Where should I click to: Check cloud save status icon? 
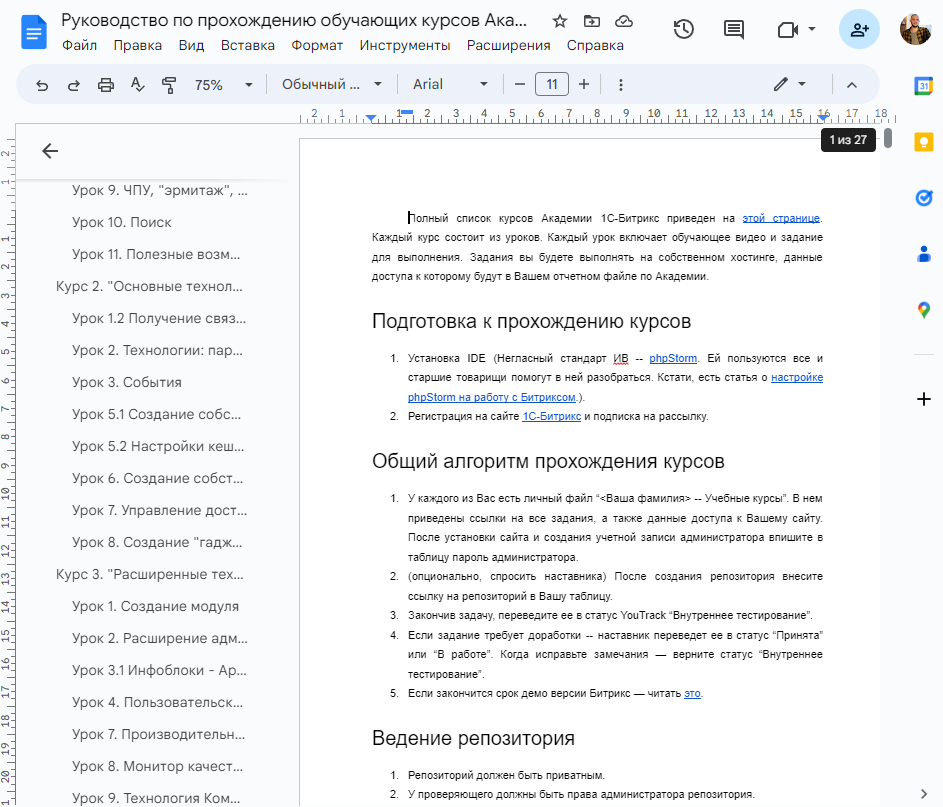(624, 22)
